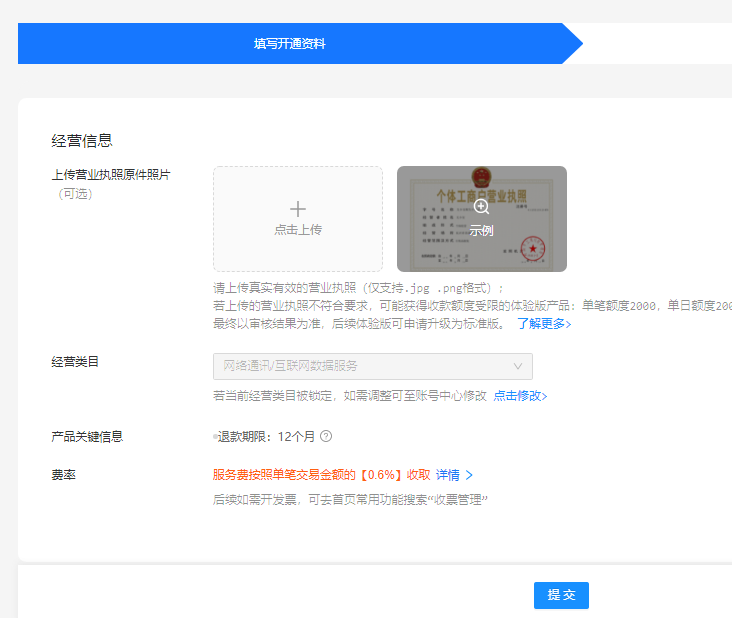This screenshot has width=732, height=618.
Task: Expand the 经营类目 dropdown arrow
Action: click(518, 367)
